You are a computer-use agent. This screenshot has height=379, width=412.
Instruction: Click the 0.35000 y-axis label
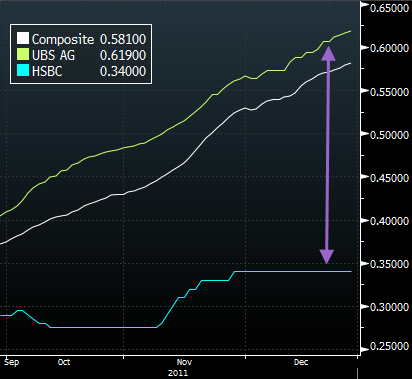pos(389,264)
